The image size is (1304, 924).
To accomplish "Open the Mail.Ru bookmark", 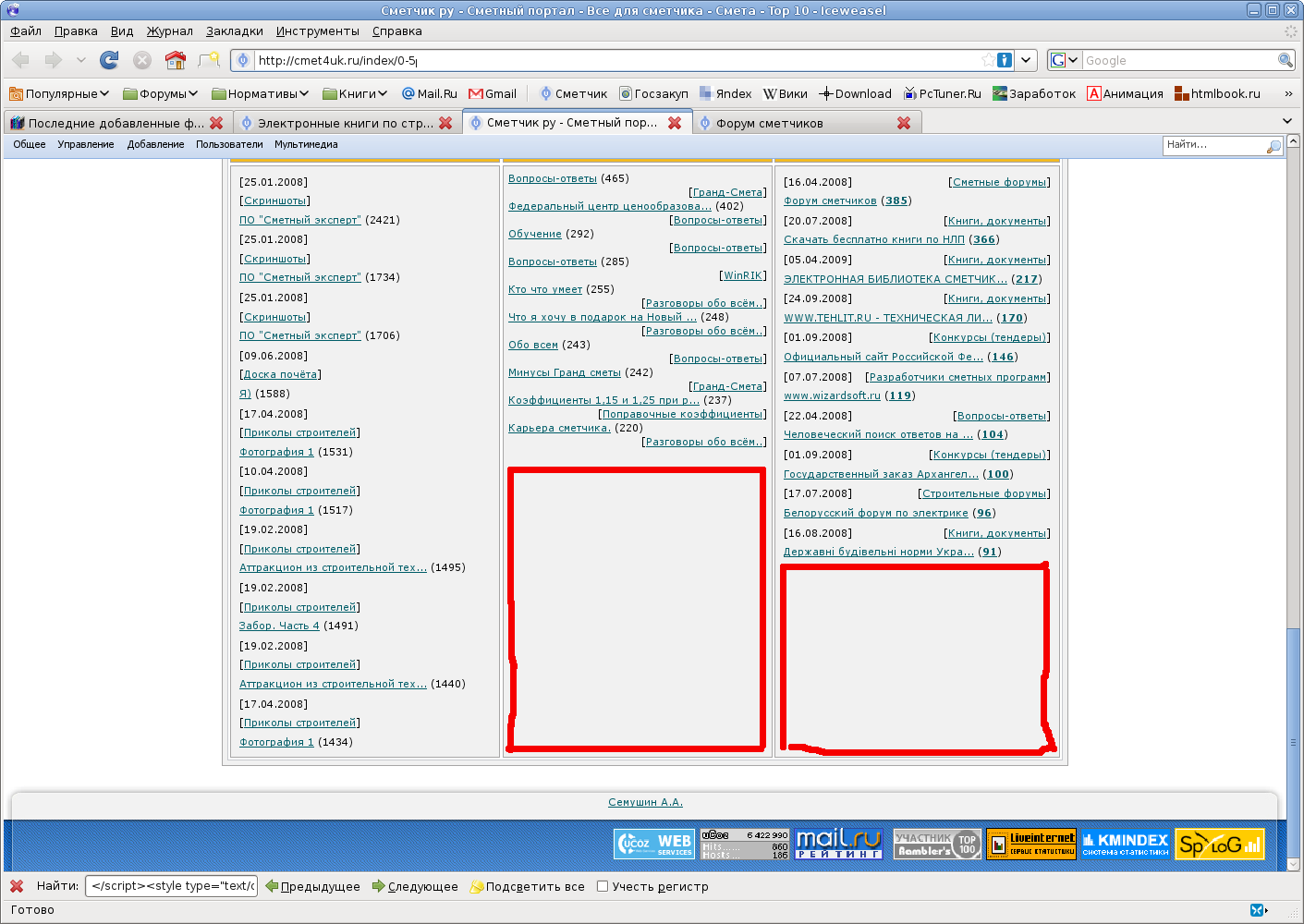I will tap(430, 93).
